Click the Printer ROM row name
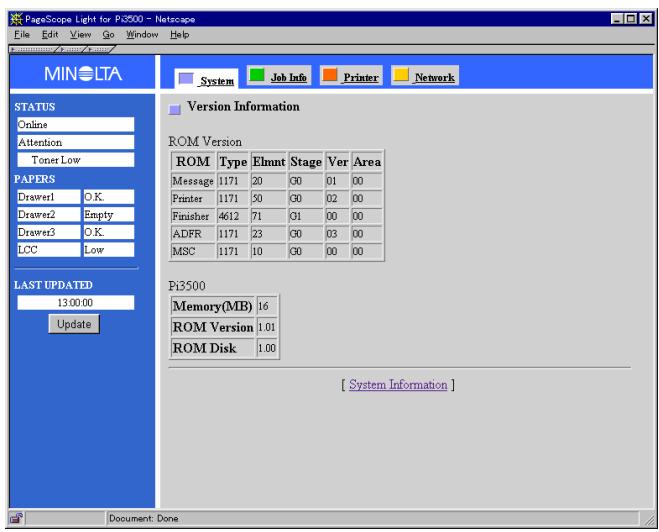 193,198
